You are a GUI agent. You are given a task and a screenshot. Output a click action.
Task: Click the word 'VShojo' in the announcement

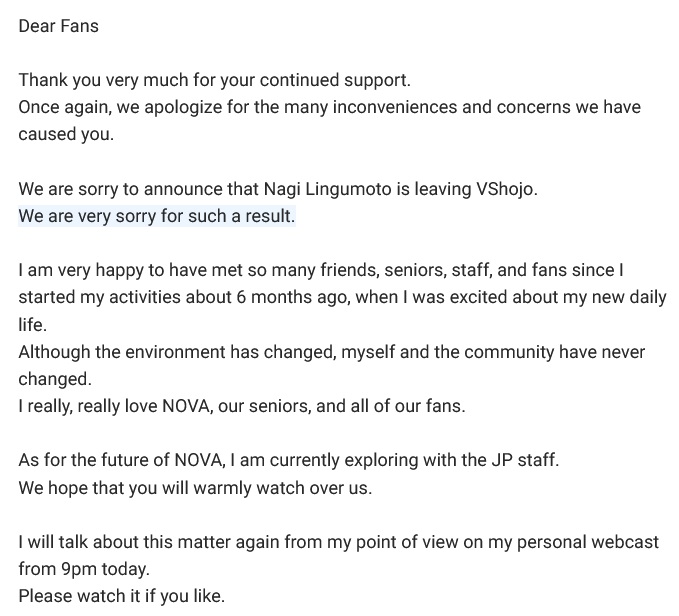coord(505,189)
